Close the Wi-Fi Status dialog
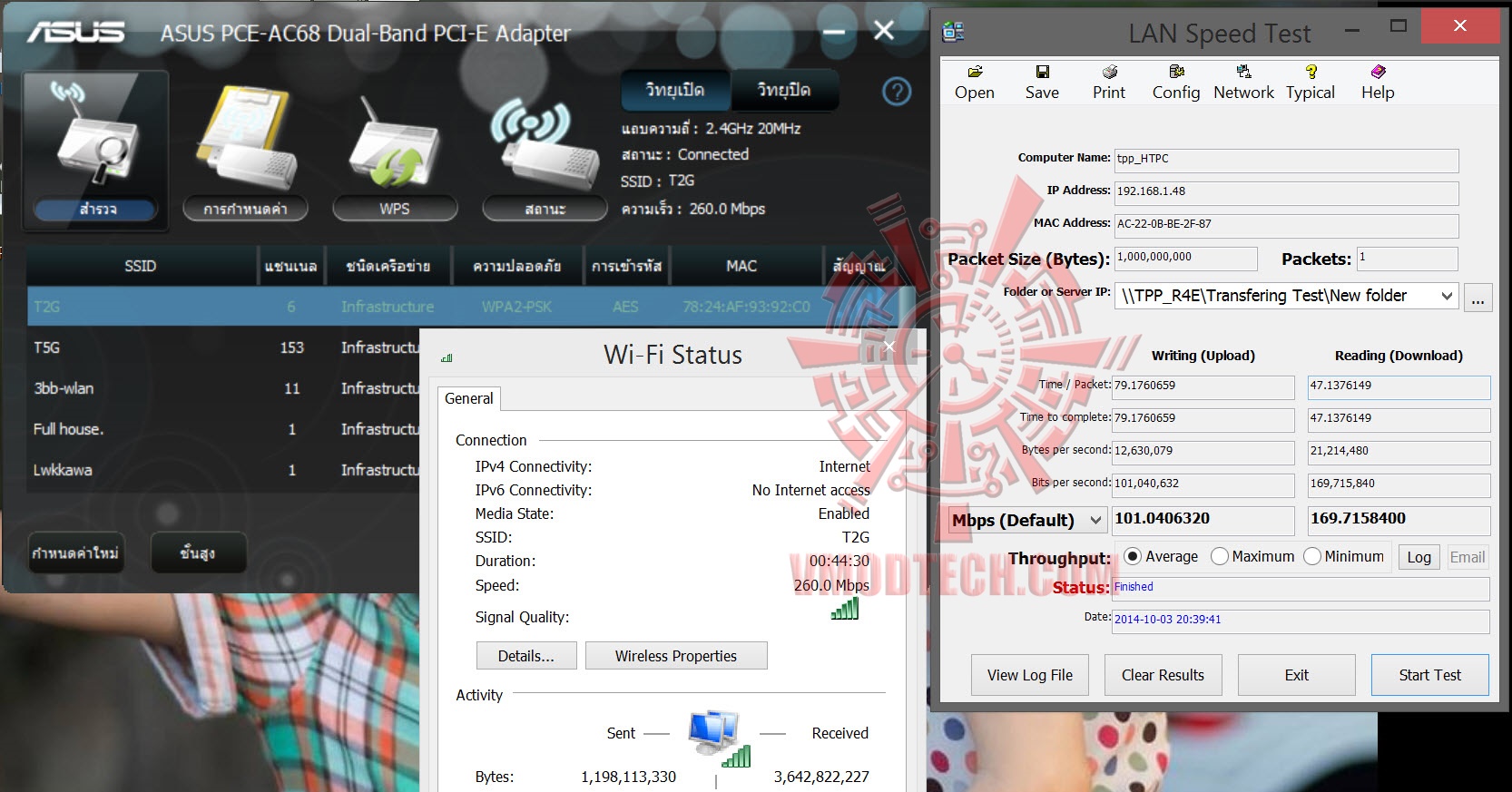The image size is (1512, 792). point(889,347)
